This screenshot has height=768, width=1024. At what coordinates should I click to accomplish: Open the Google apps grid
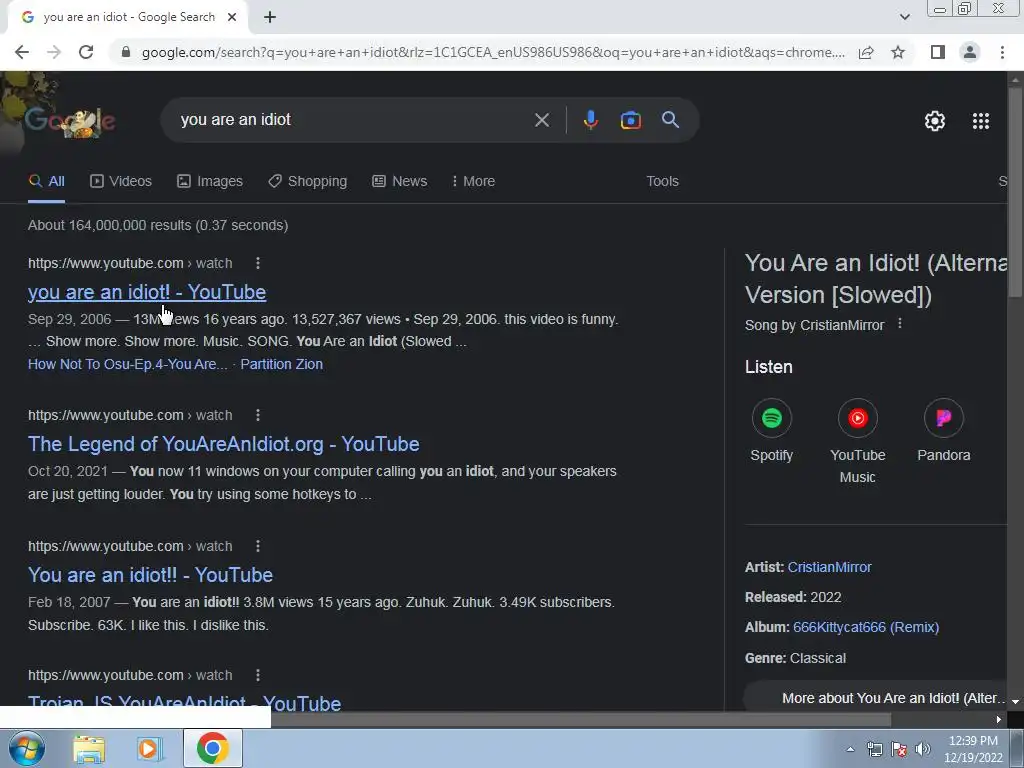click(x=981, y=121)
